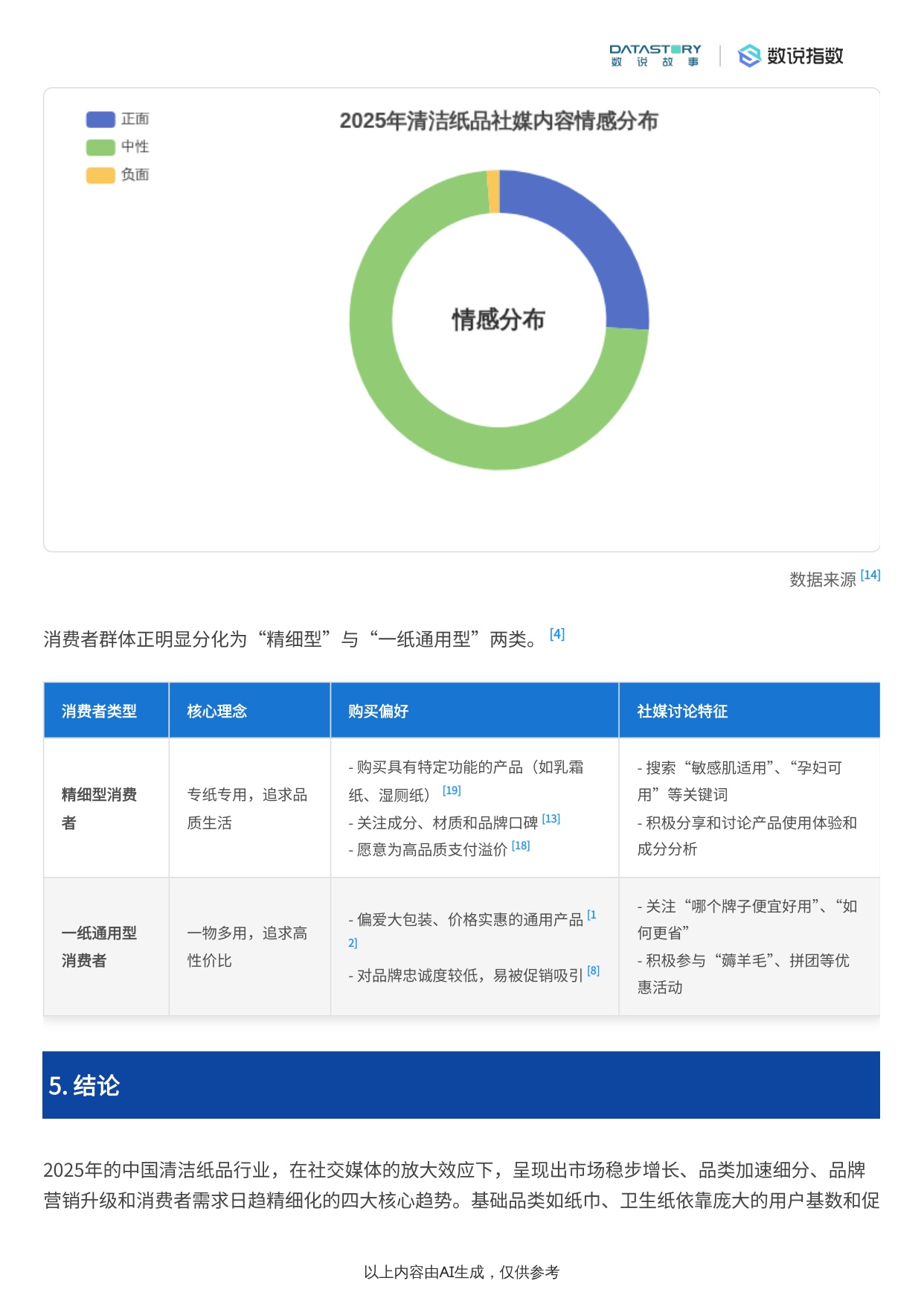Open citation [8] after 易被促销吸引
Image resolution: width=924 pixels, height=1307 pixels.
[594, 971]
